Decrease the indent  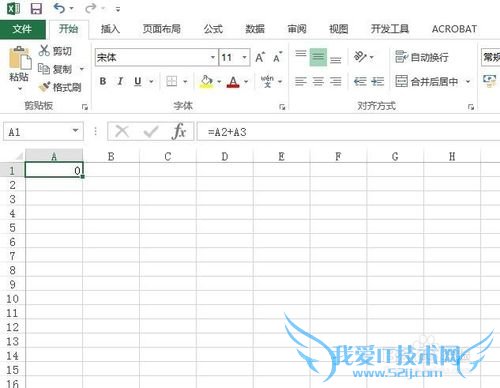pos(360,81)
